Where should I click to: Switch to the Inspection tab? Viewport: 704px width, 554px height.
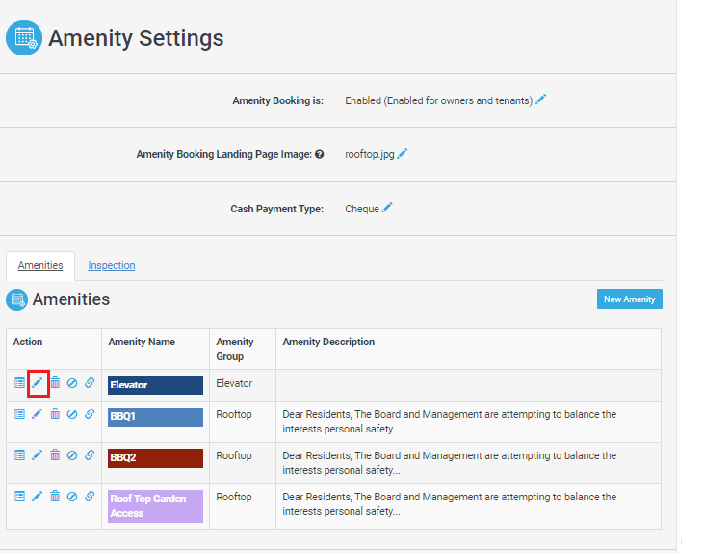[x=111, y=266]
